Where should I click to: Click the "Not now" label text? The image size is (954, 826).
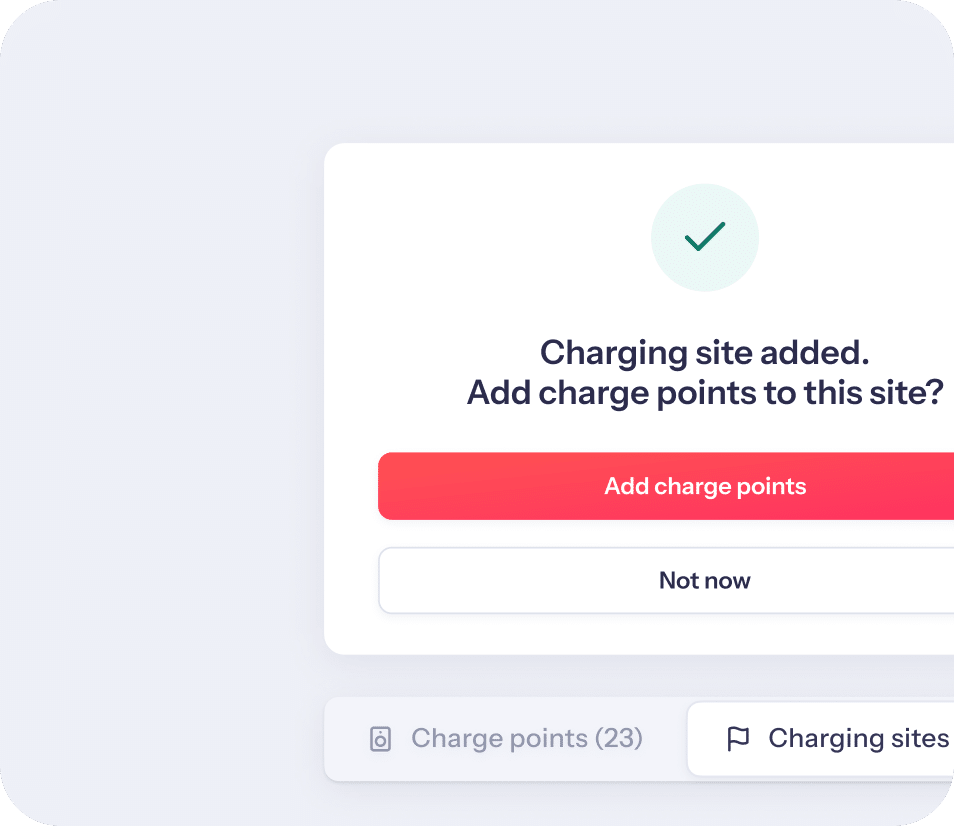(x=705, y=581)
